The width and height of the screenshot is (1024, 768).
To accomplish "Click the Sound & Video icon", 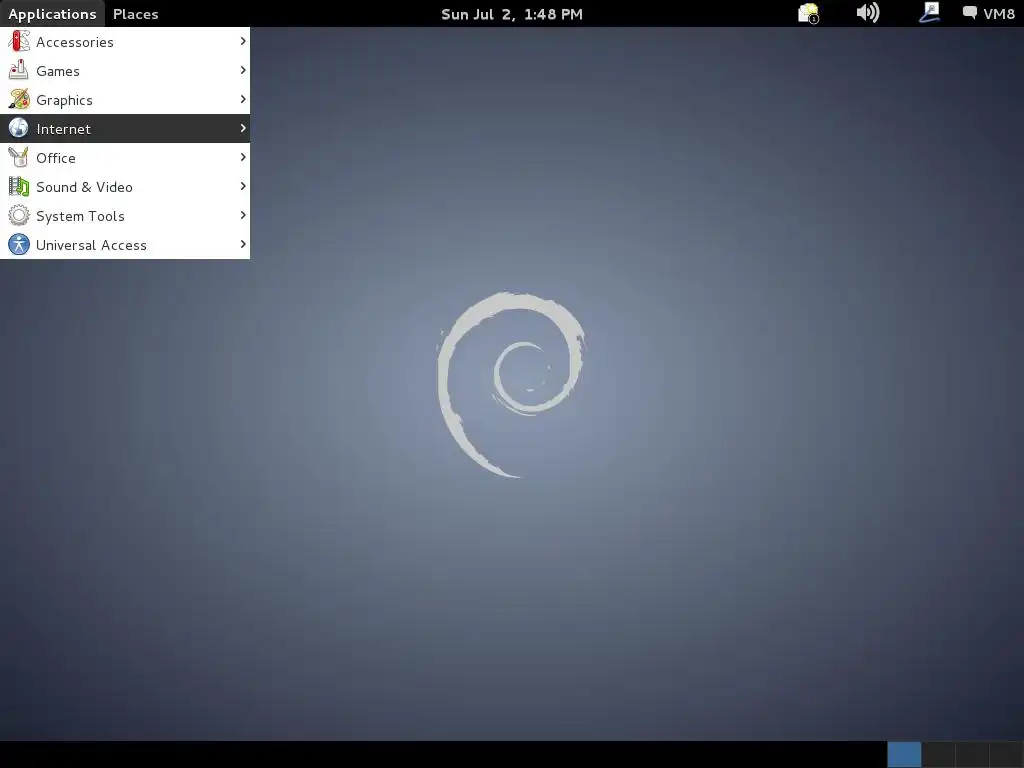I will [x=19, y=186].
